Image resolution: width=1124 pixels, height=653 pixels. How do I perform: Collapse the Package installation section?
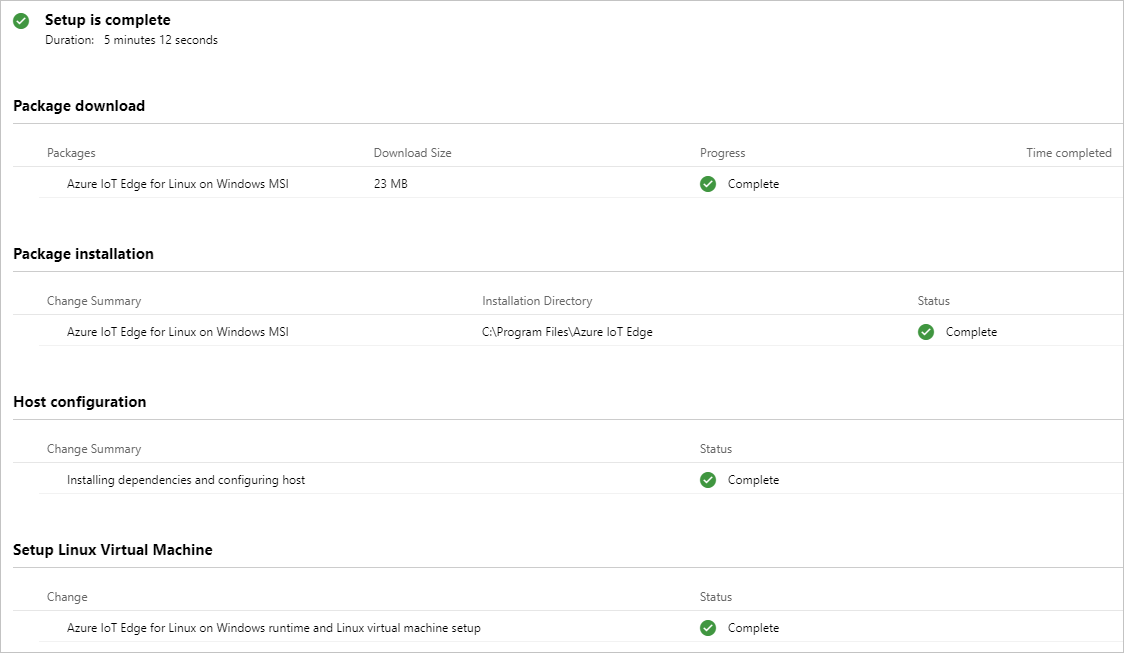(x=83, y=253)
